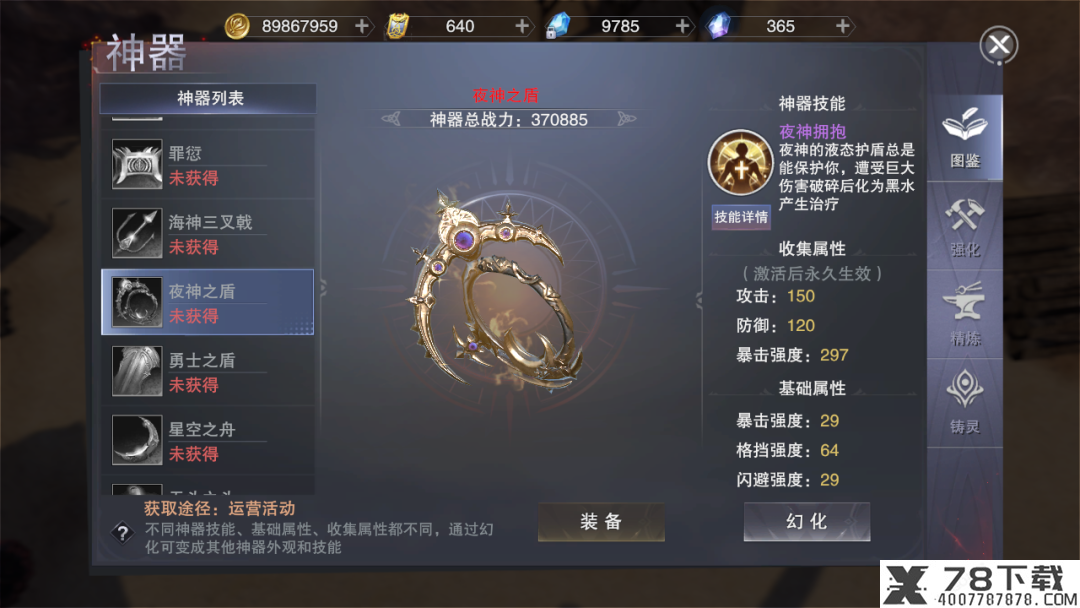
Task: Click the 幻化 transform button
Action: pos(807,521)
